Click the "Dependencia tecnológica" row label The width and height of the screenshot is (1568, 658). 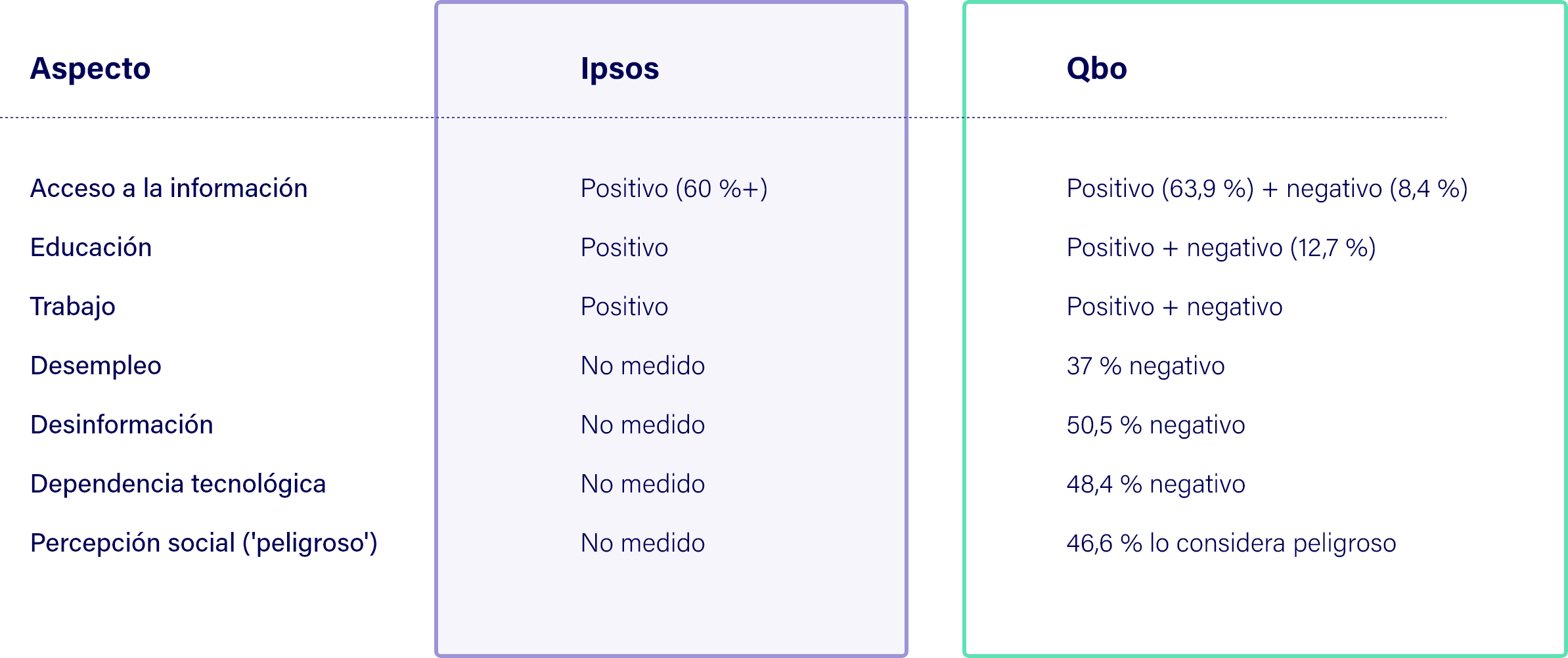click(x=178, y=484)
